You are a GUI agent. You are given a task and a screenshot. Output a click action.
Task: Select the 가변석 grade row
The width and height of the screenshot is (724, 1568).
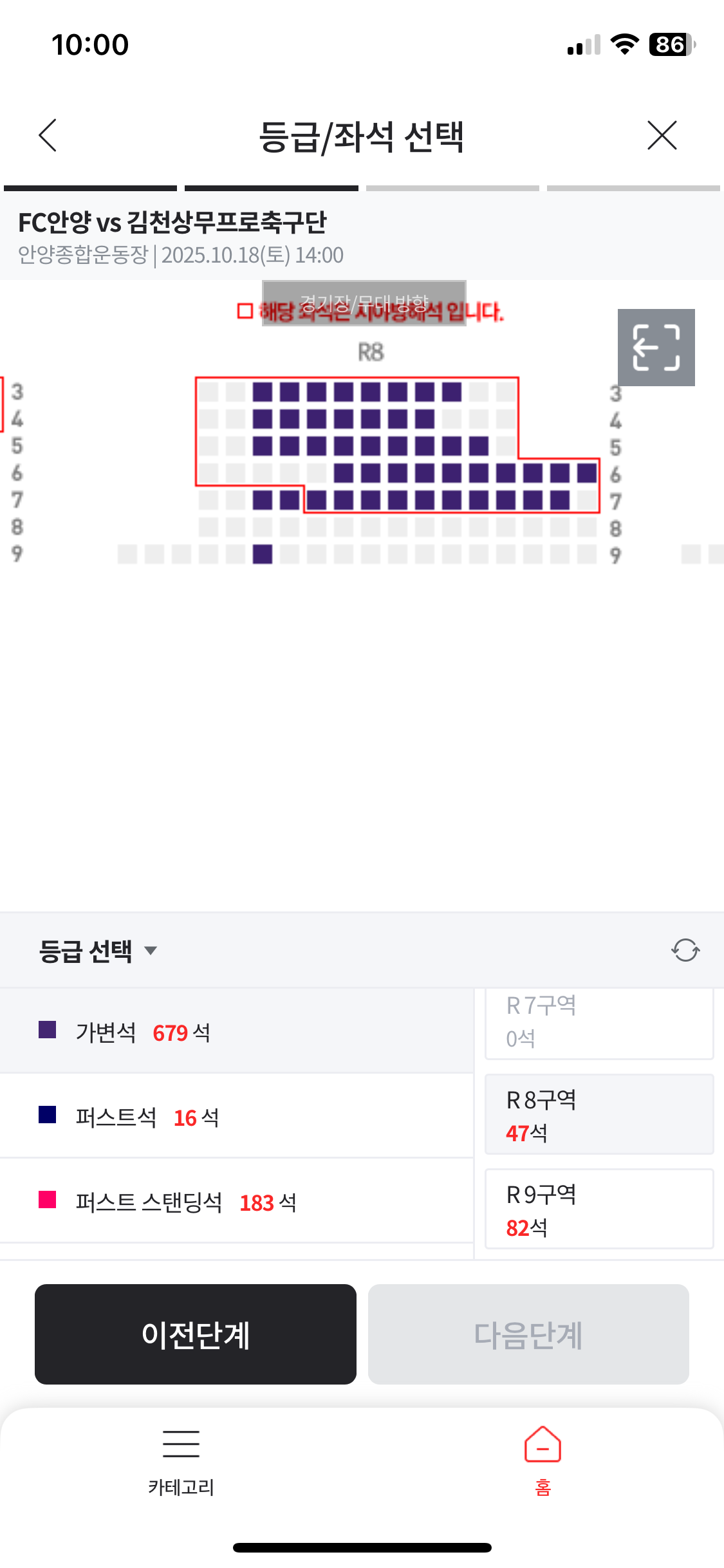(237, 1032)
